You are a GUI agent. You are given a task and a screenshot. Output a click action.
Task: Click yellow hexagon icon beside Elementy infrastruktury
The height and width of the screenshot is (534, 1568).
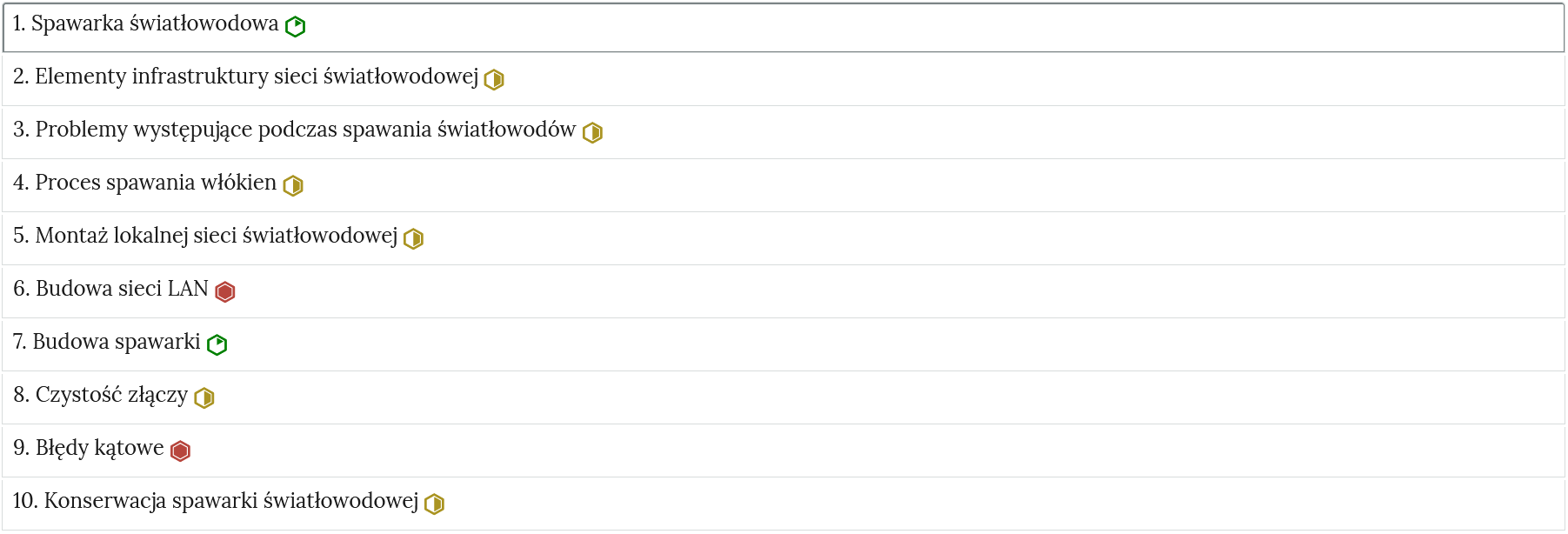point(494,80)
